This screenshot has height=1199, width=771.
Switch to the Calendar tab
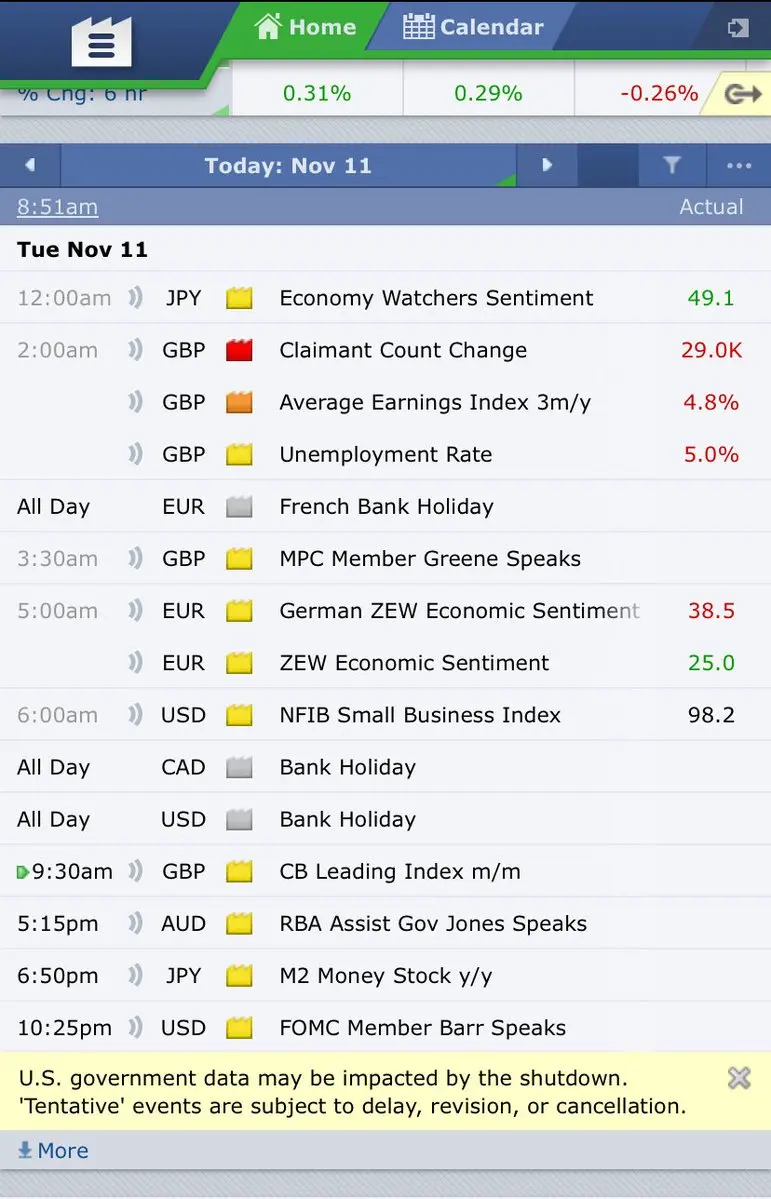click(x=473, y=28)
